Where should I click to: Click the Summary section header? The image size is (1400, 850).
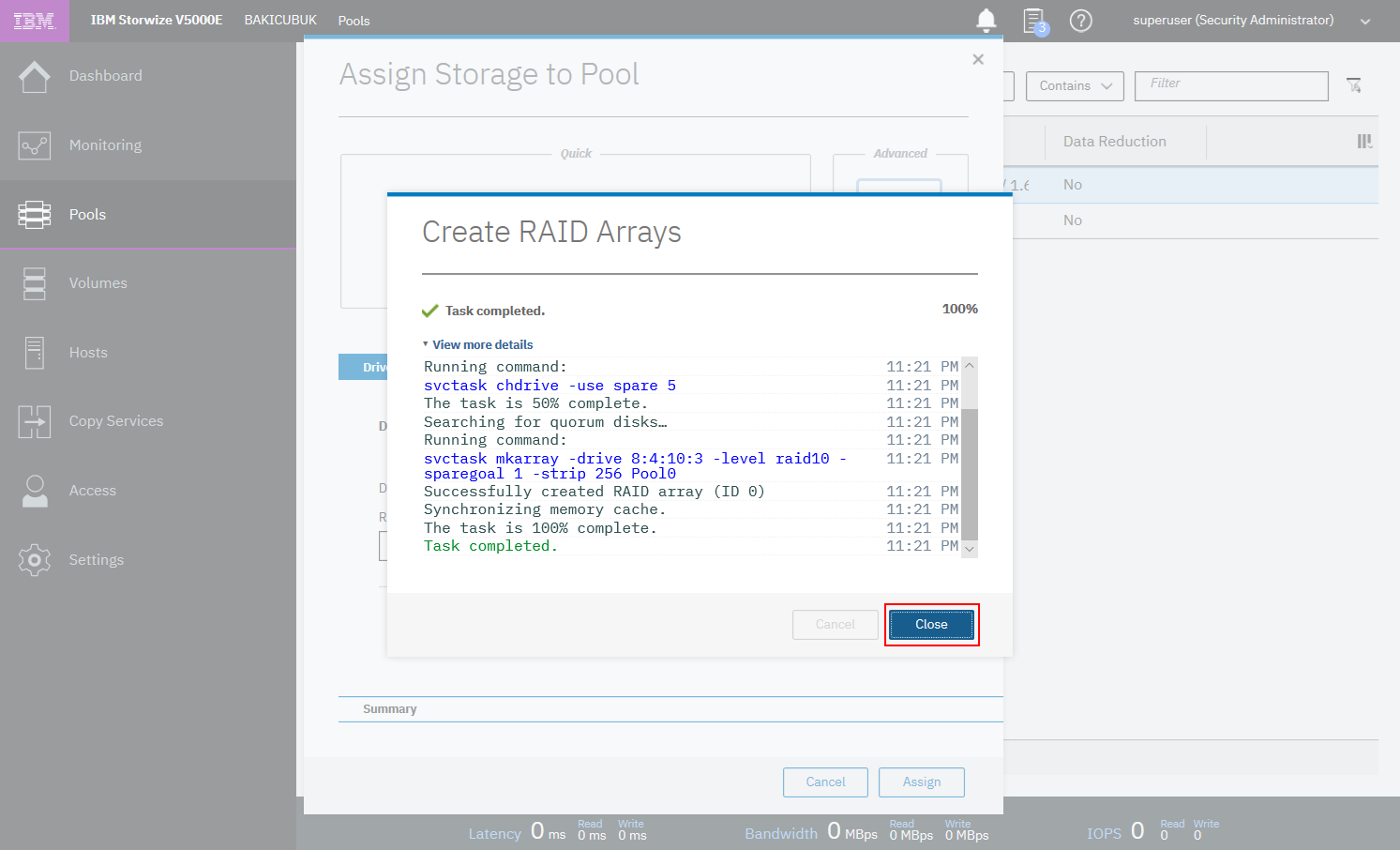(x=389, y=709)
